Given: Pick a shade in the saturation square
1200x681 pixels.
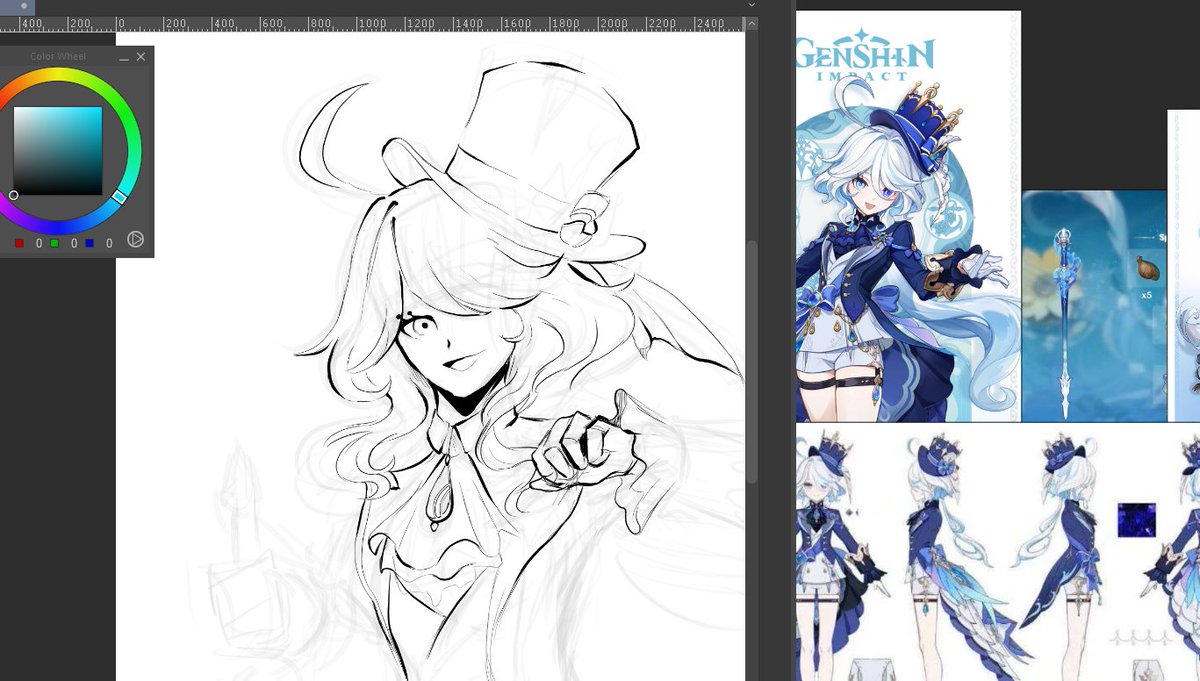Looking at the screenshot, I should [x=58, y=151].
